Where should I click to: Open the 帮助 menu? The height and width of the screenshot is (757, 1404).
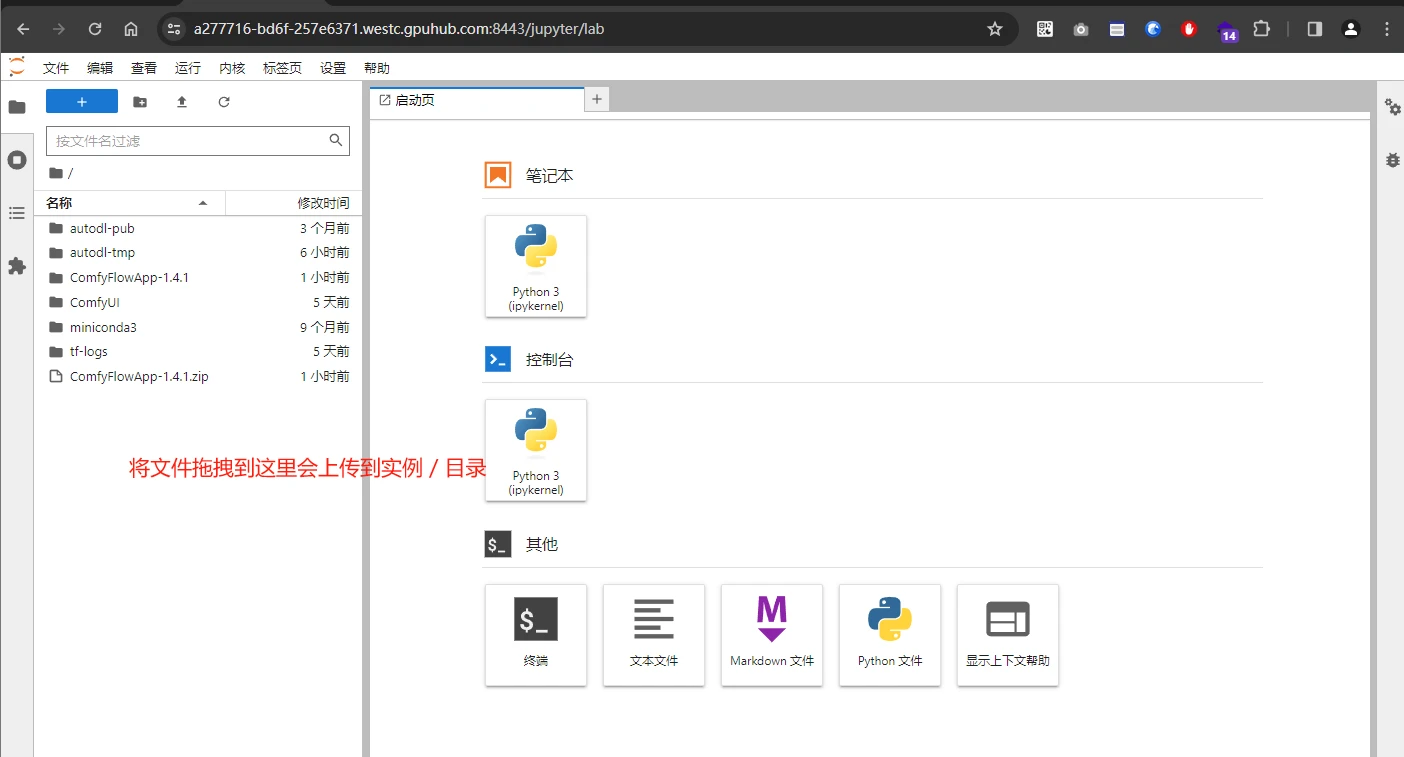377,68
